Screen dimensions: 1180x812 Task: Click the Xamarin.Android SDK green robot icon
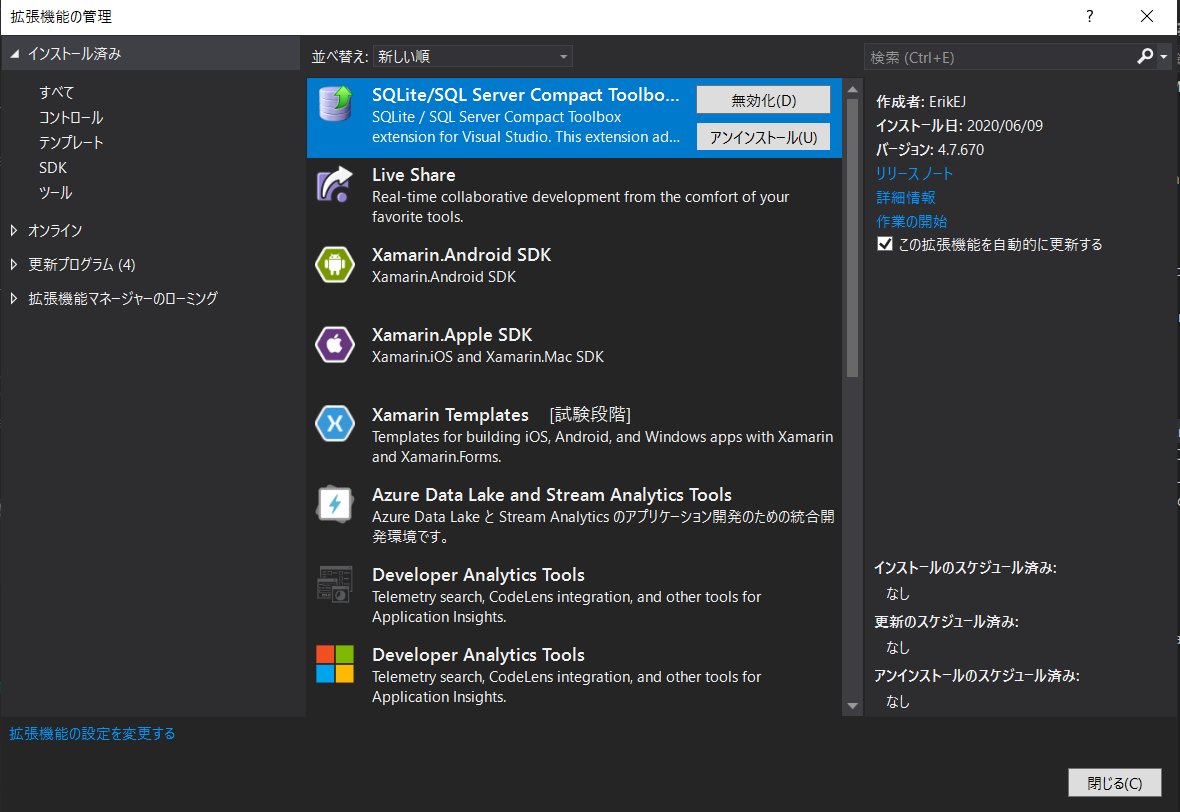[335, 264]
